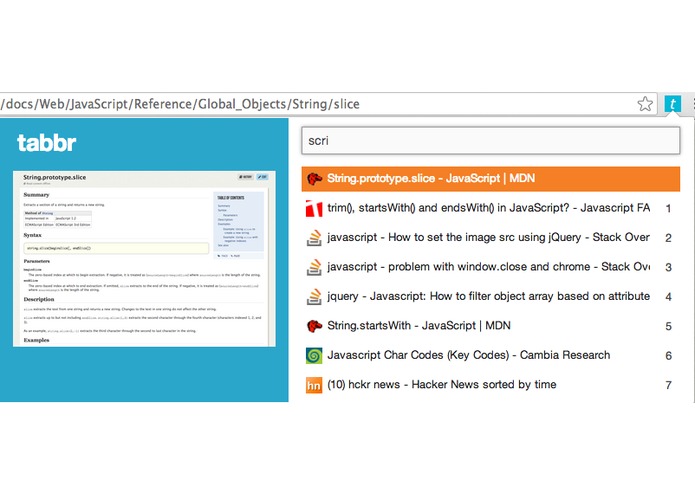Click Stack Overflow icon beside window.close result
Viewport: 695px width, 494px height.
point(314,267)
